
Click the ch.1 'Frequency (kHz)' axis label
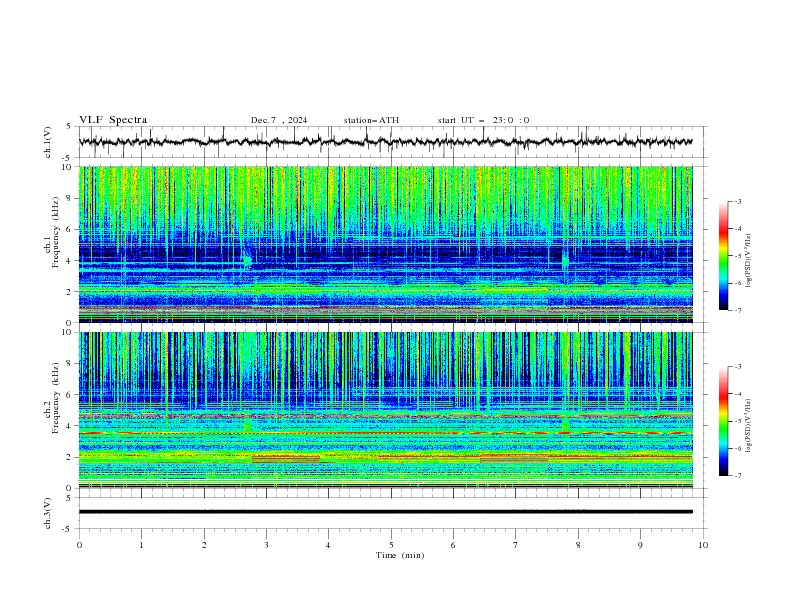[x=55, y=232]
